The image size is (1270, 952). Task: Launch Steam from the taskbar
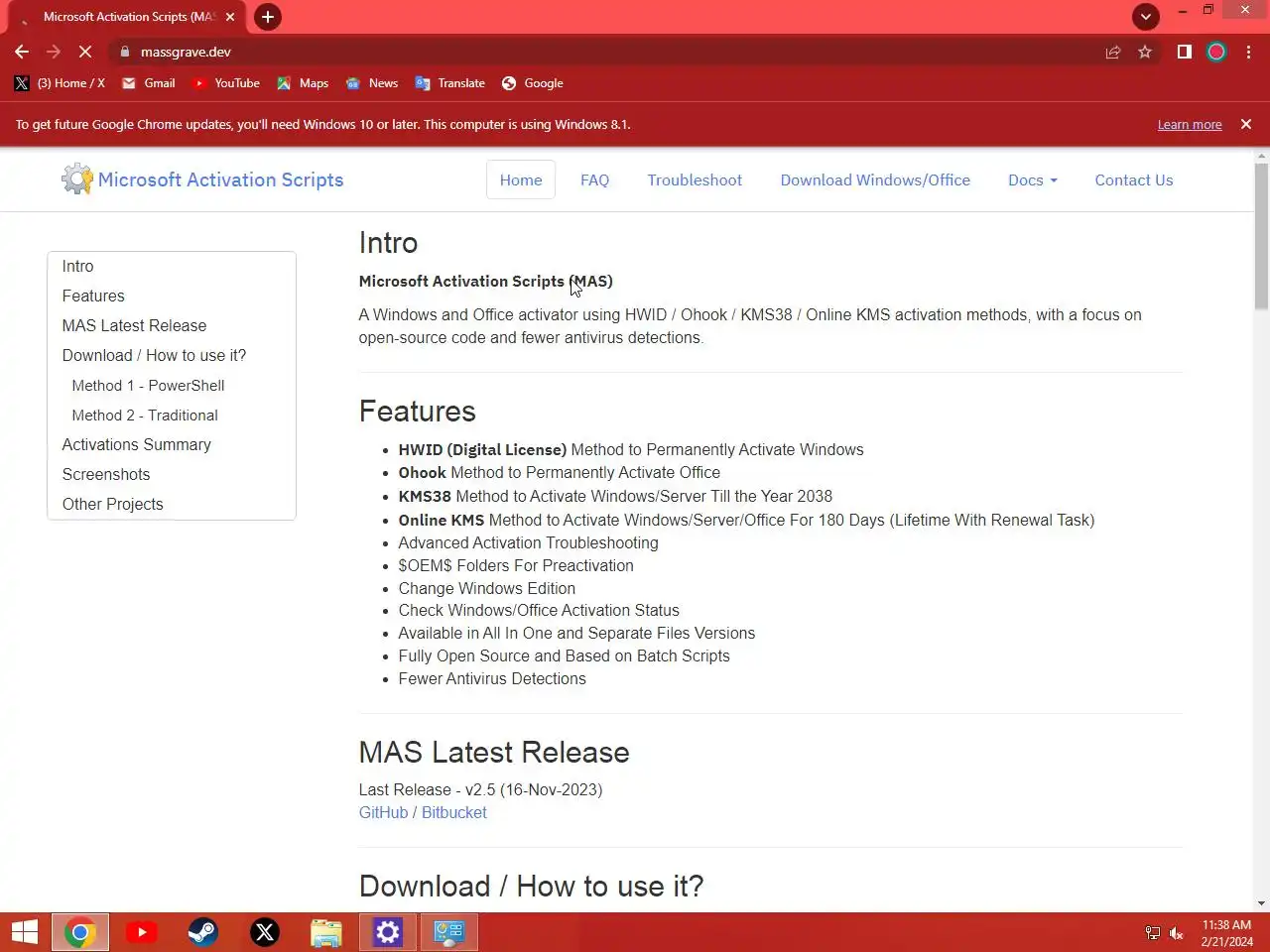click(x=203, y=932)
